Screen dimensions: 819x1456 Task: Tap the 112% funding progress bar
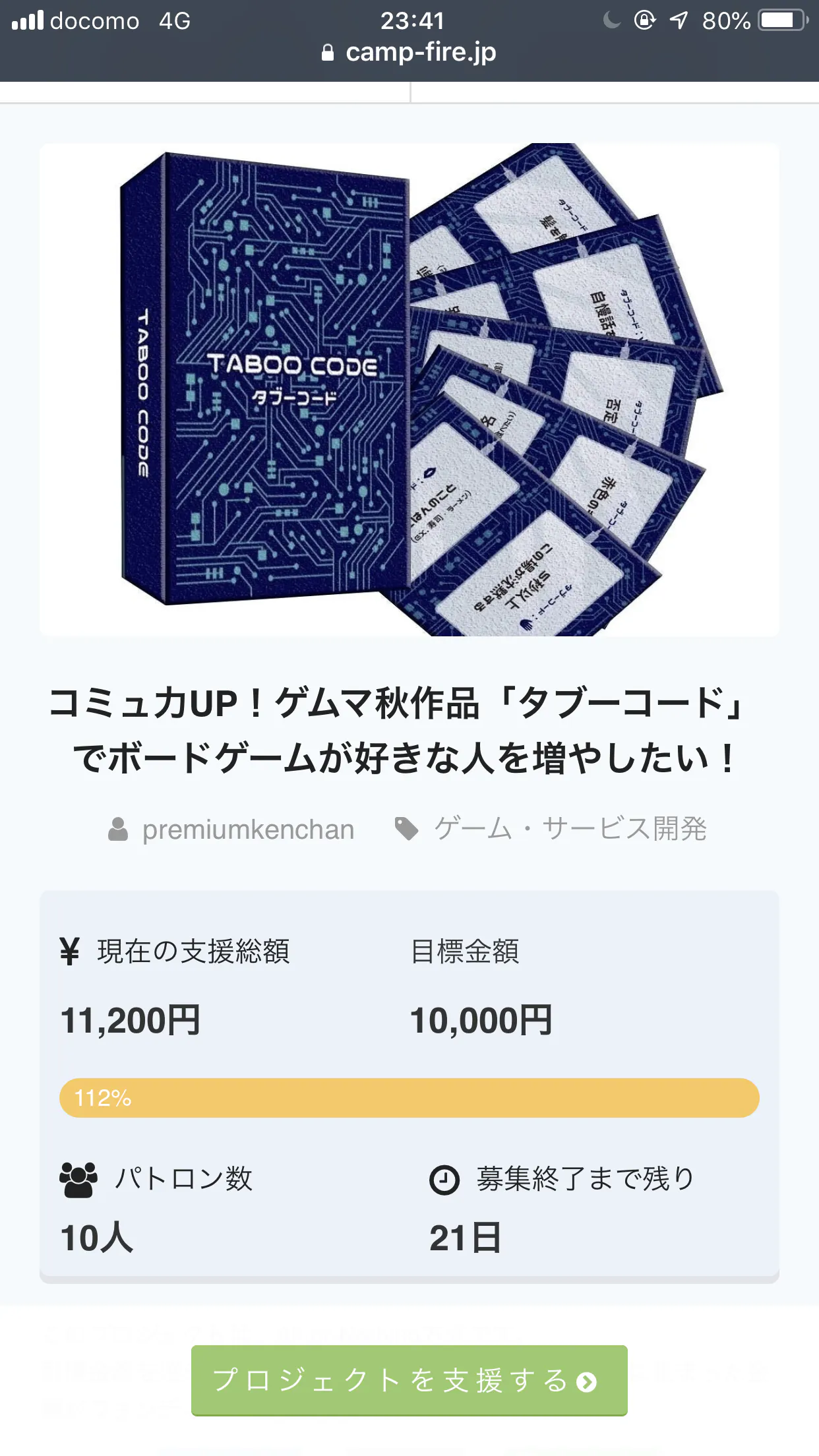pos(409,1098)
